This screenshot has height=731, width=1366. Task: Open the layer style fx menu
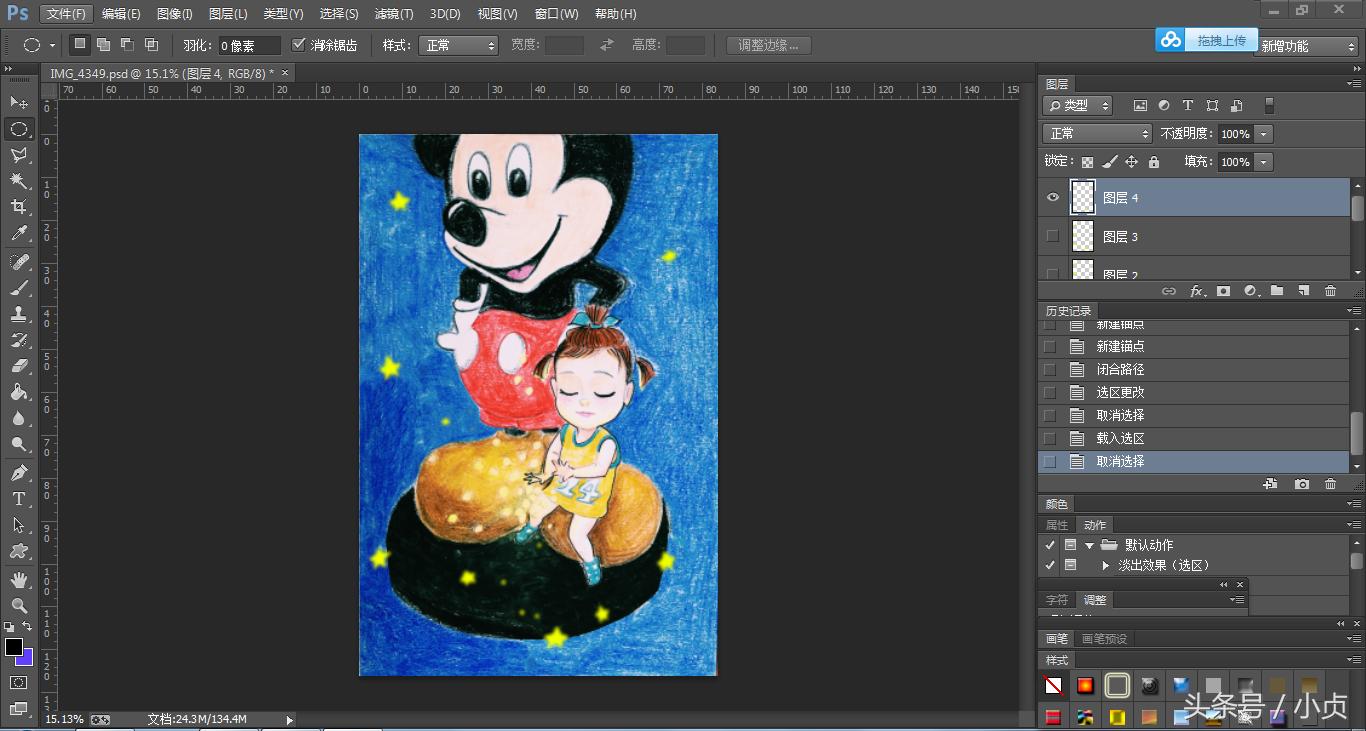[x=1197, y=291]
